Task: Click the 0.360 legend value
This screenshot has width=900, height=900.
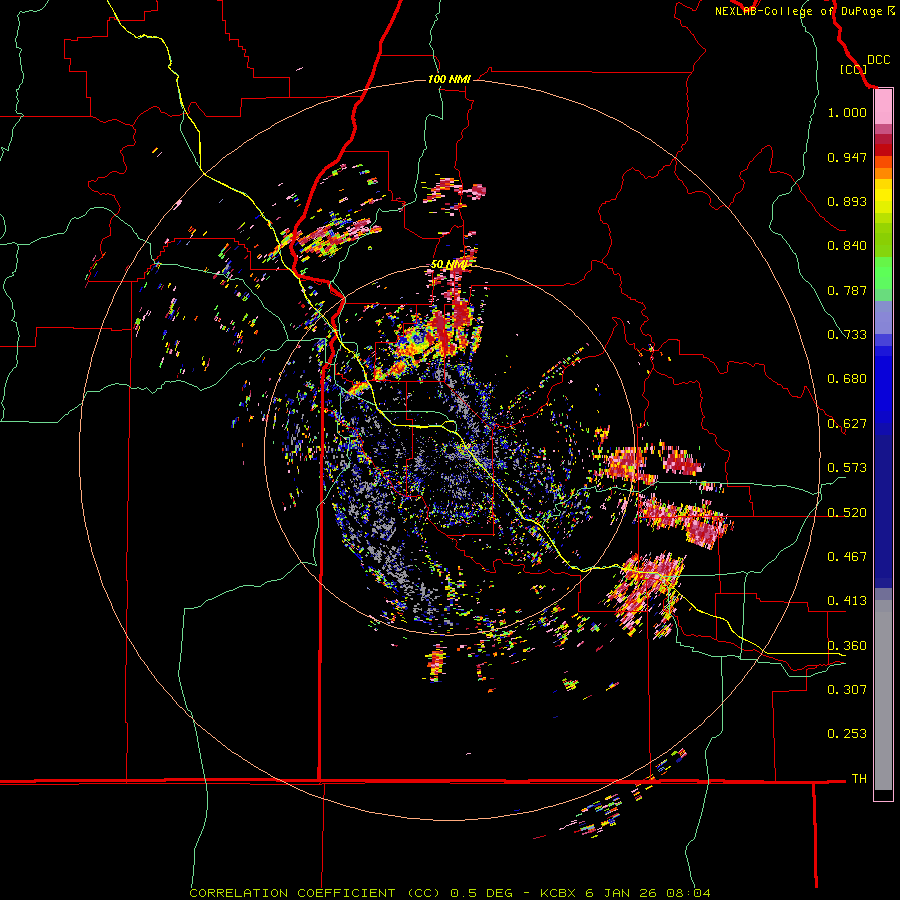Action: (847, 646)
